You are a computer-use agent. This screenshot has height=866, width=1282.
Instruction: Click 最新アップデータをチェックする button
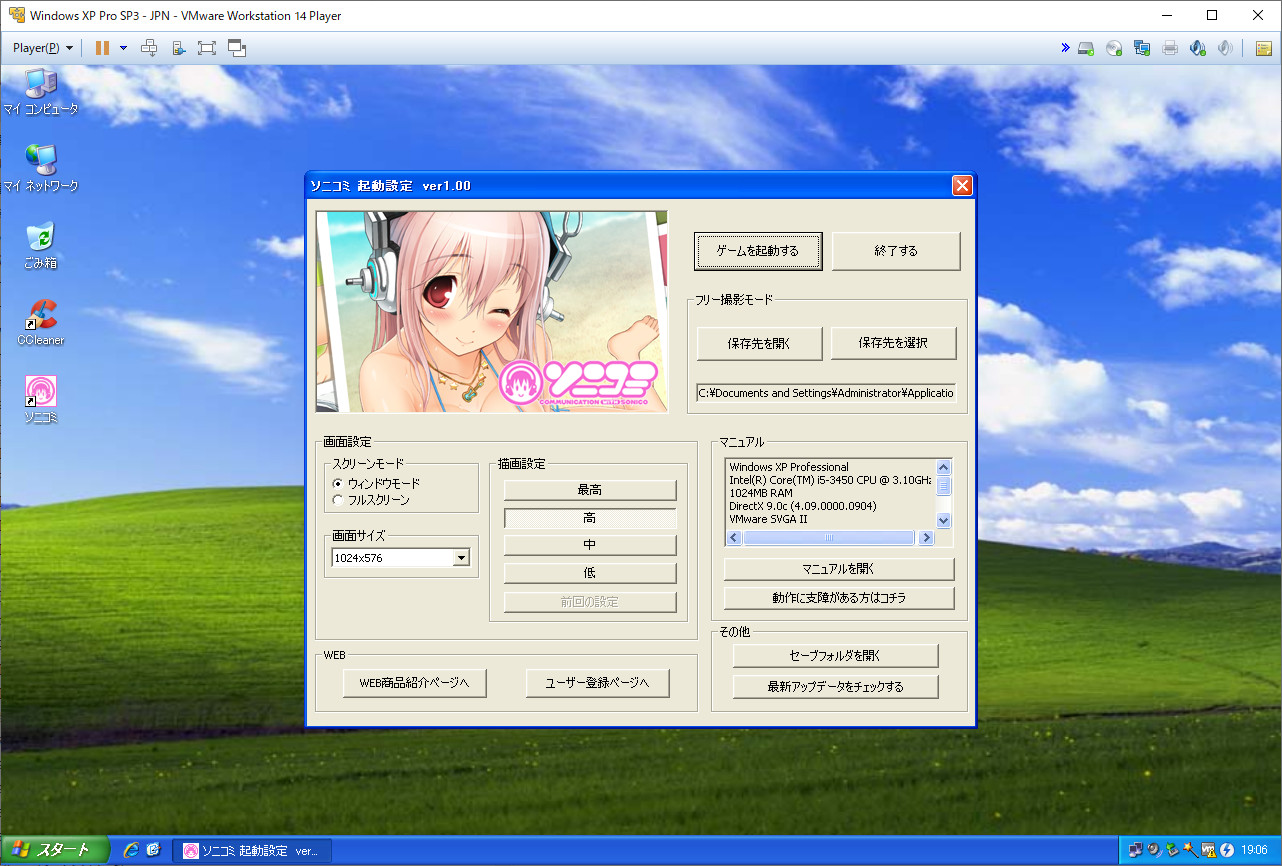click(836, 687)
